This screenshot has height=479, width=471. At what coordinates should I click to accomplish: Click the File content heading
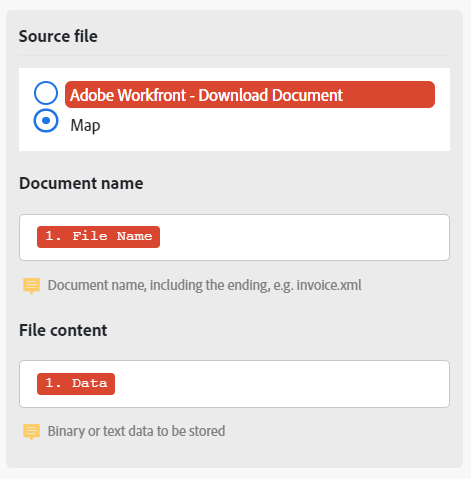[x=63, y=330]
